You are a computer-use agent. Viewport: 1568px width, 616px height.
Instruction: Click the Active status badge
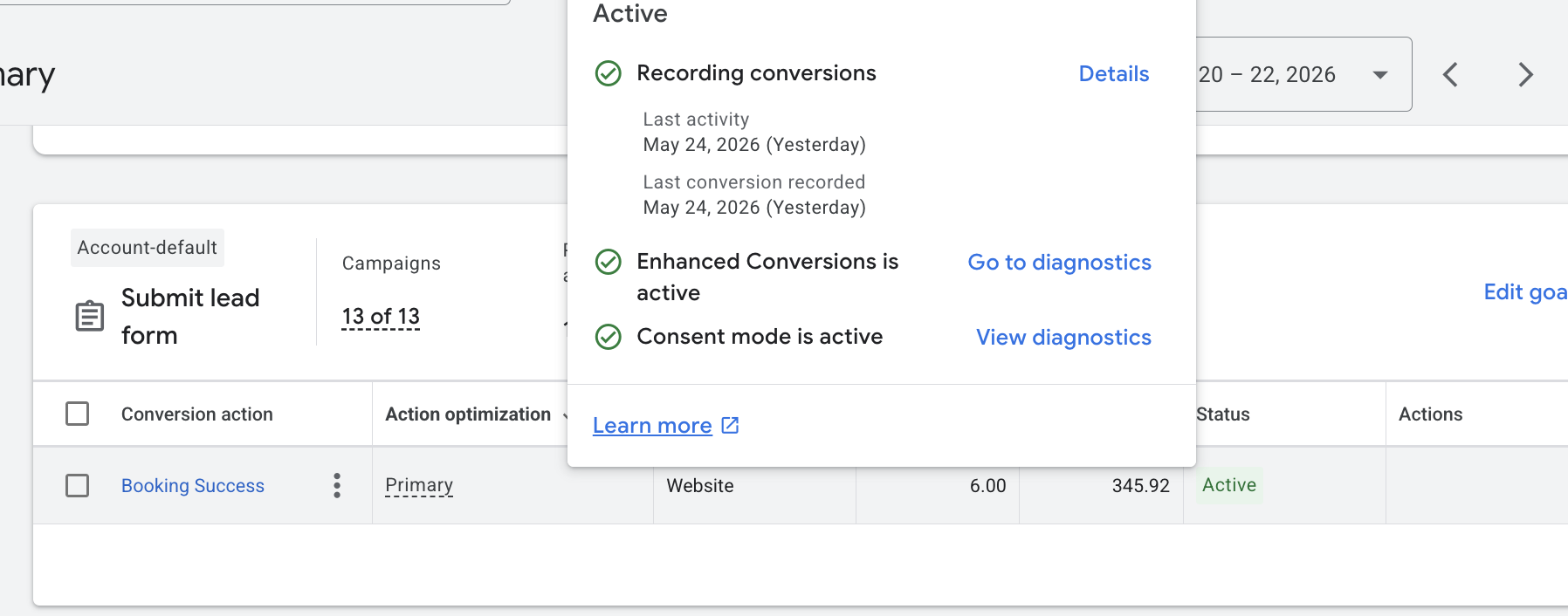1228,485
